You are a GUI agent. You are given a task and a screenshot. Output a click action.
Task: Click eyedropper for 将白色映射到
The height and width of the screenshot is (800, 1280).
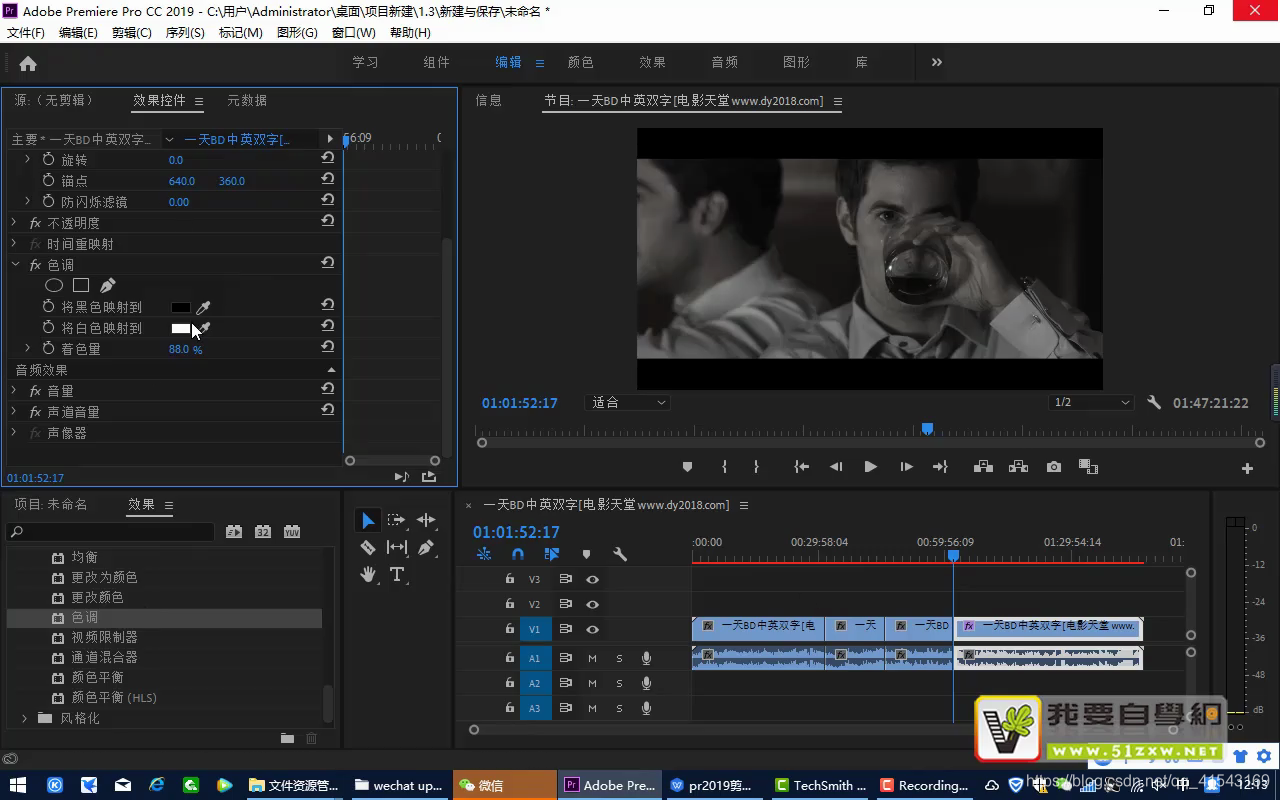[203, 328]
